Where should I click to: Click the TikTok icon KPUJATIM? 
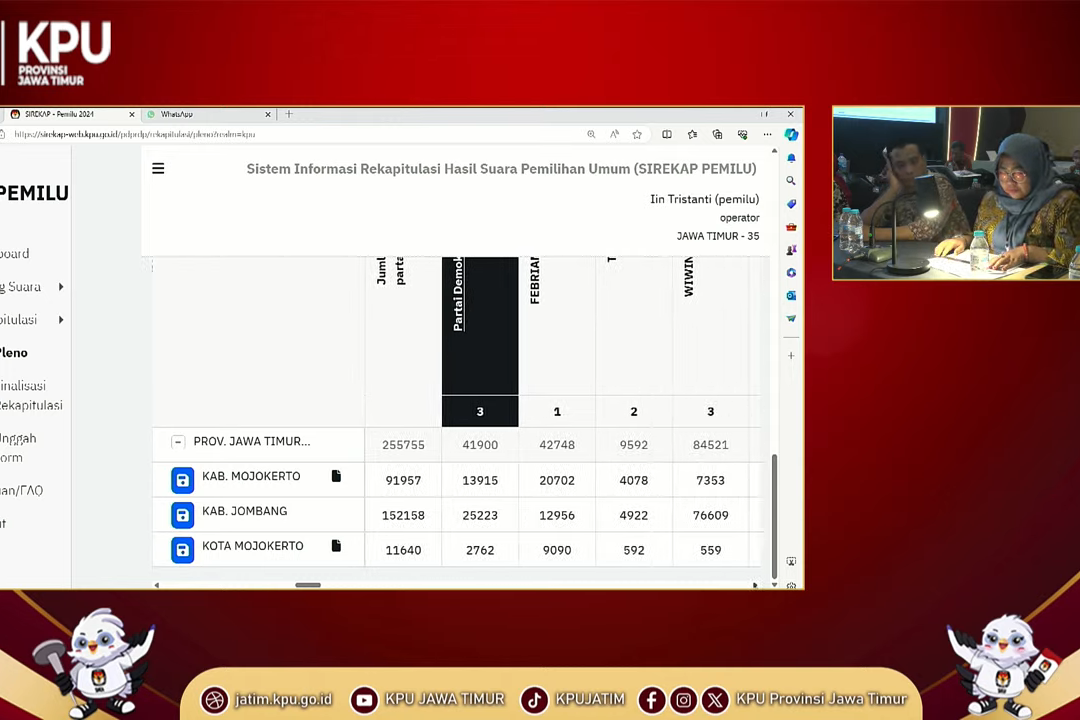[x=534, y=700]
